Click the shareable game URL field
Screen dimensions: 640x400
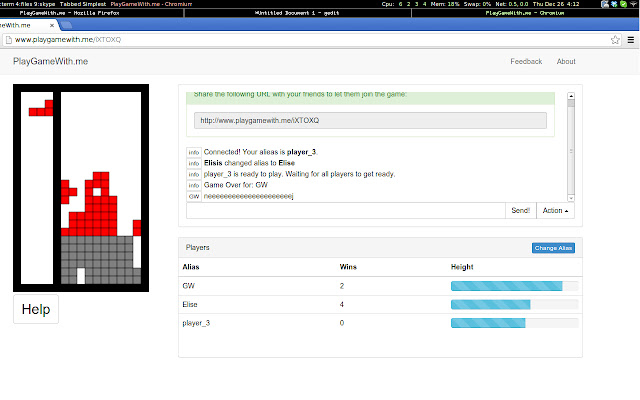pyautogui.click(x=370, y=120)
